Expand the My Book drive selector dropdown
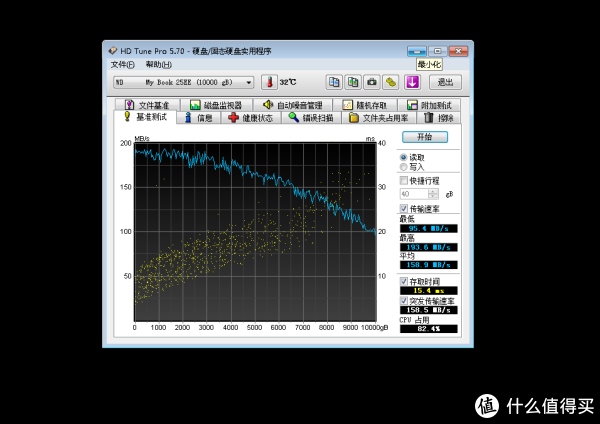The width and height of the screenshot is (600, 424). click(249, 83)
